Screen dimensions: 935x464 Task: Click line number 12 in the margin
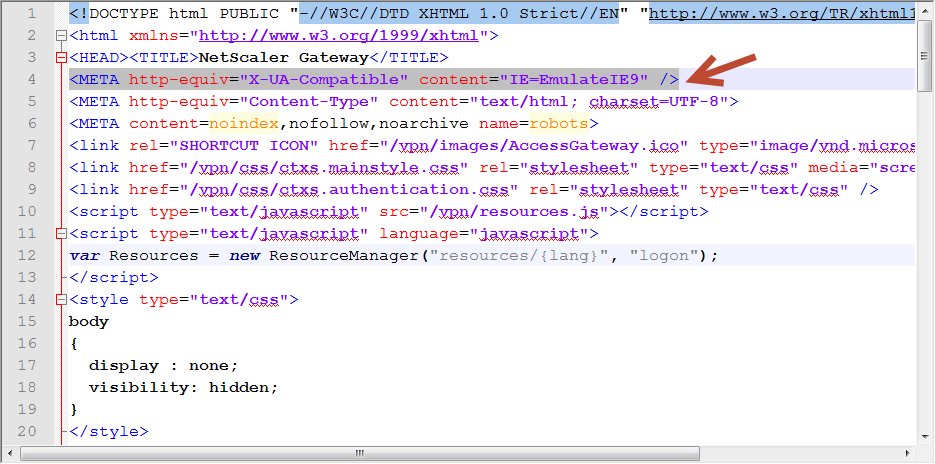coord(28,256)
